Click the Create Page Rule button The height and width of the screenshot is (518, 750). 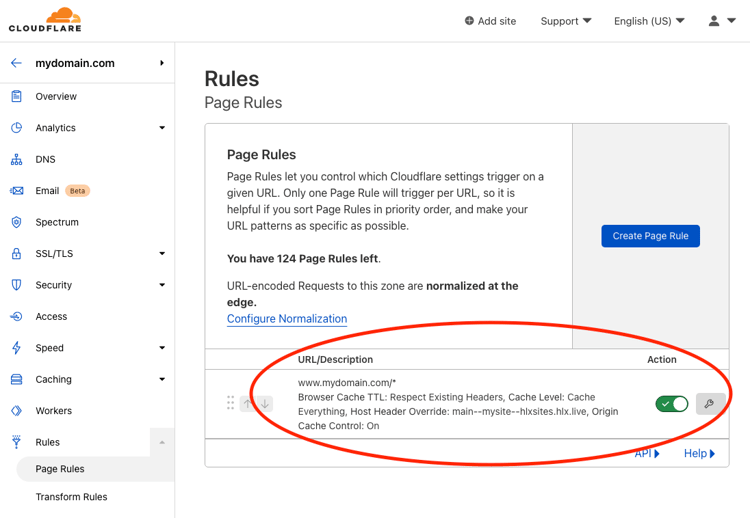click(x=651, y=236)
